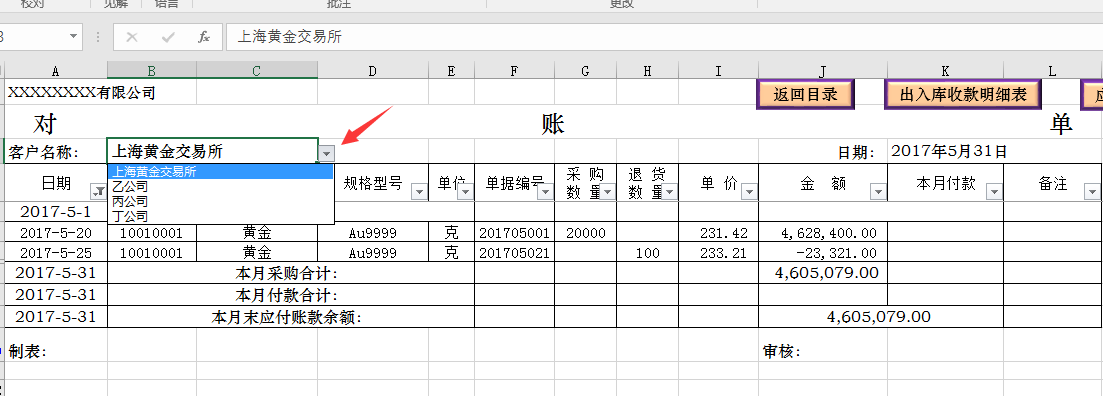Open the 退货数量 column filter dropdown

pos(669,191)
